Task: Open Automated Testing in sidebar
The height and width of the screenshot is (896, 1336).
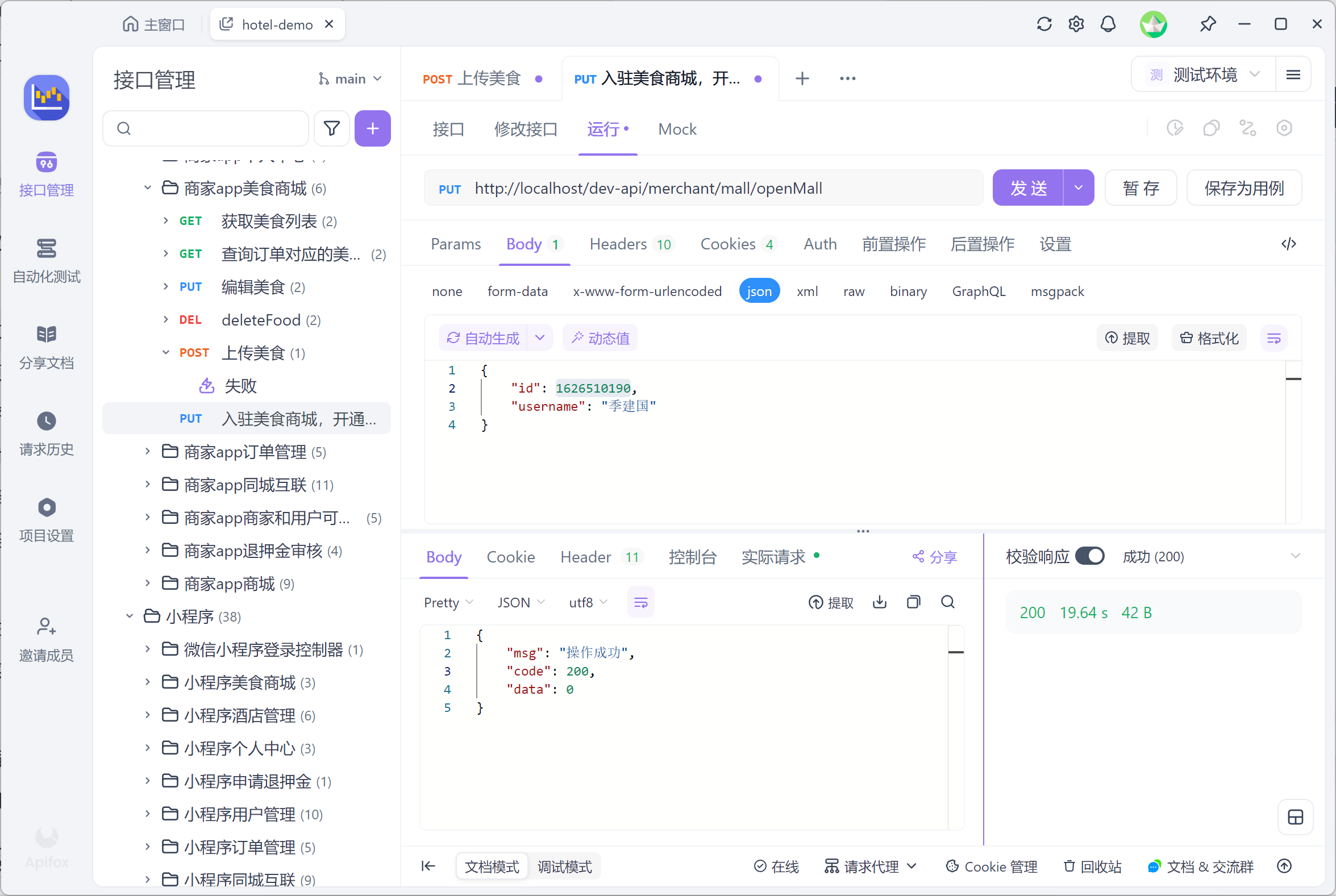Action: (46, 261)
